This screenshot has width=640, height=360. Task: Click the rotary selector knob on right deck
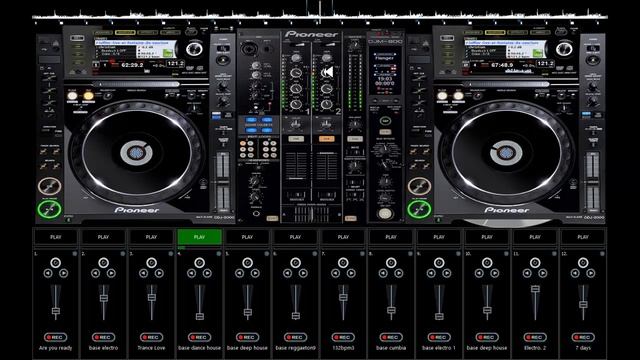pos(564,49)
